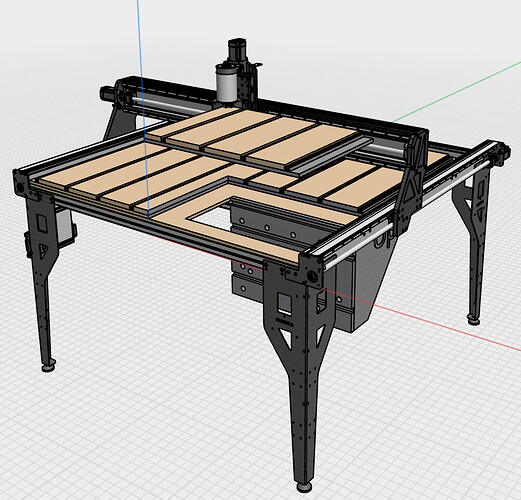Select the stepper motor at the rear right corner
The width and height of the screenshot is (521, 500).
click(502, 154)
